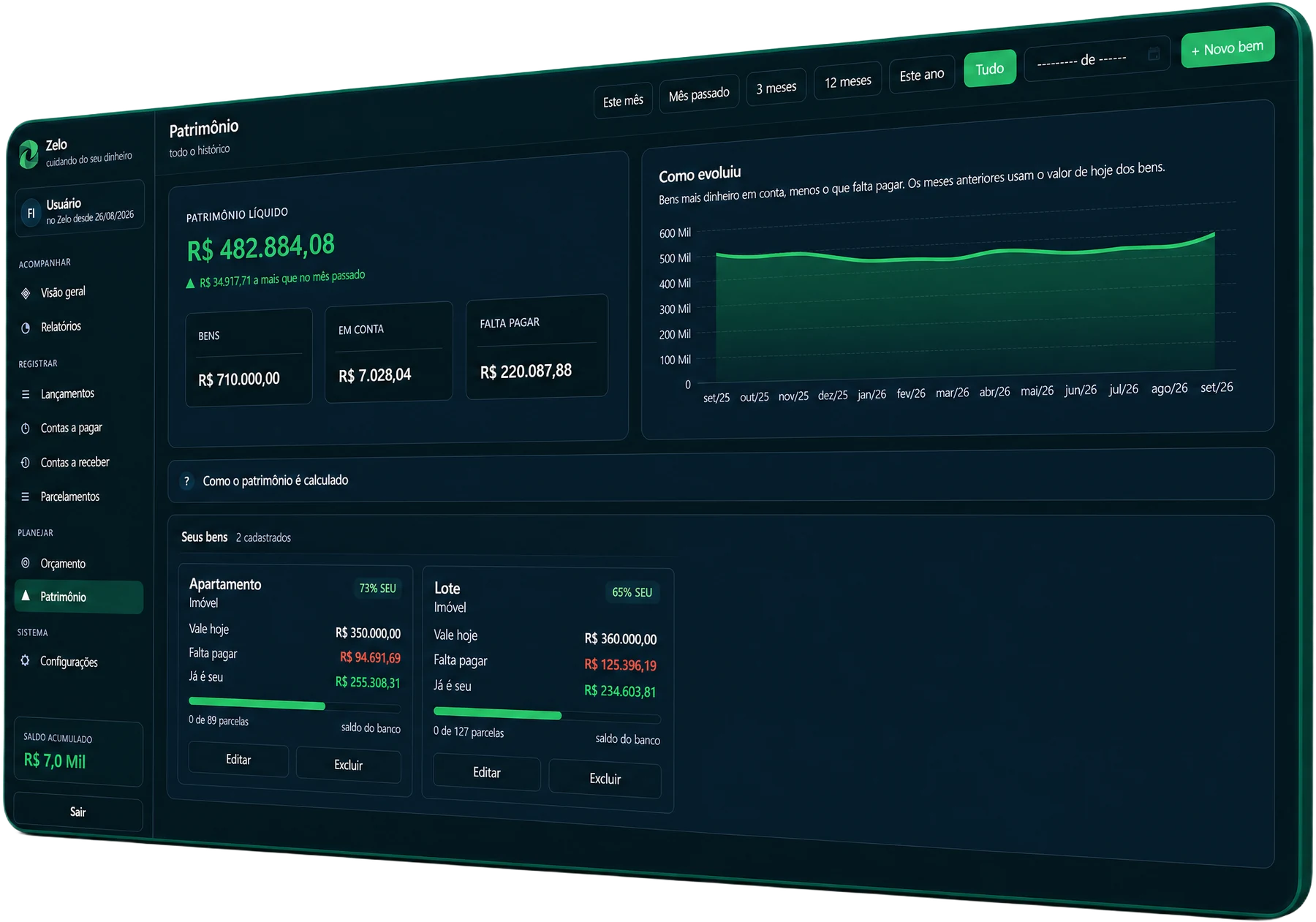Log out with the Sair button
This screenshot has width=1316, height=922.
pyautogui.click(x=78, y=812)
